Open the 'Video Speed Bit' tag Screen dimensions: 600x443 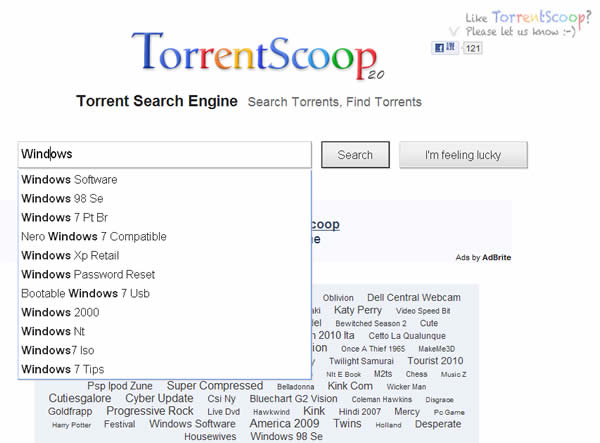point(423,311)
